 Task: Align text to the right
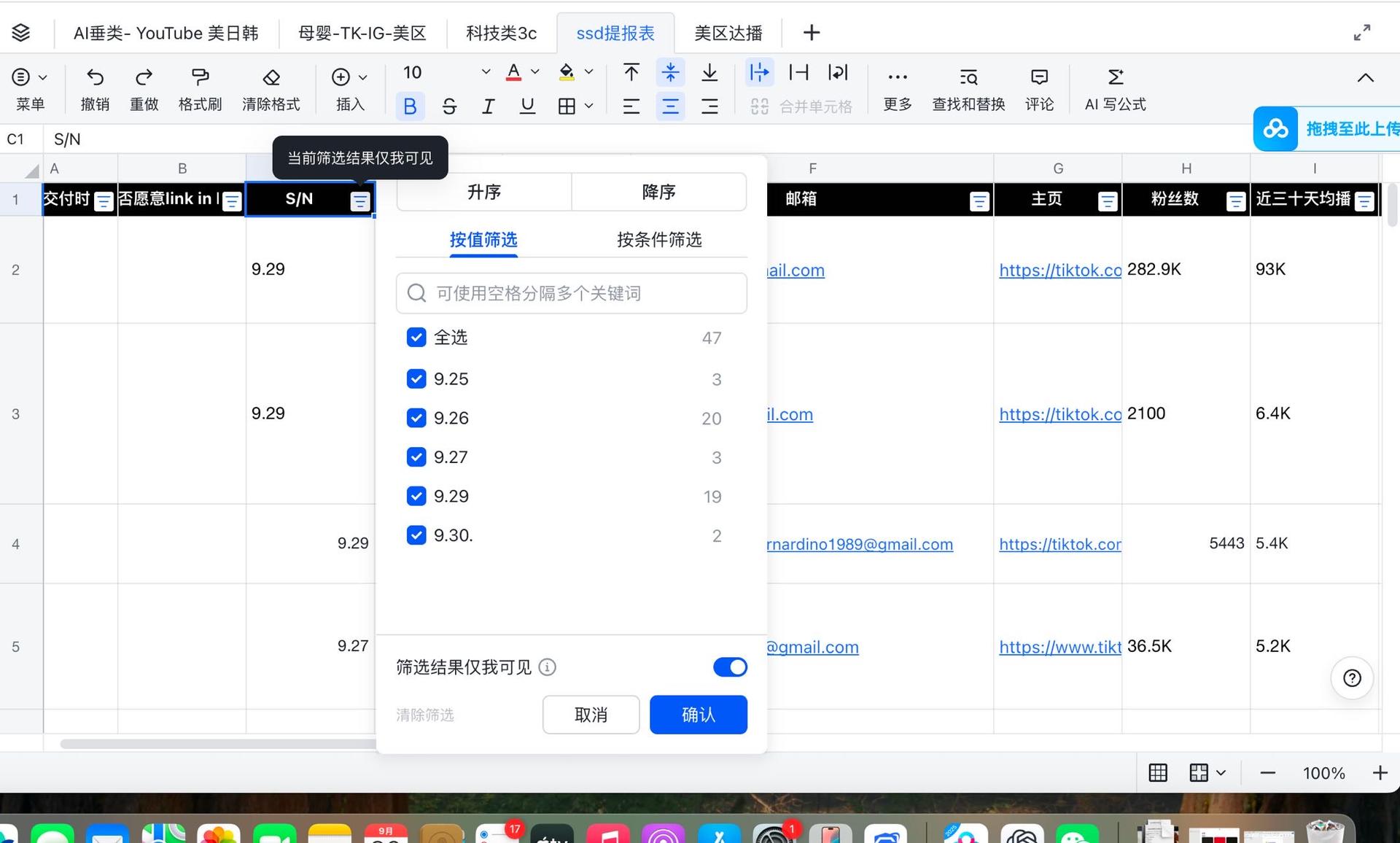point(709,106)
